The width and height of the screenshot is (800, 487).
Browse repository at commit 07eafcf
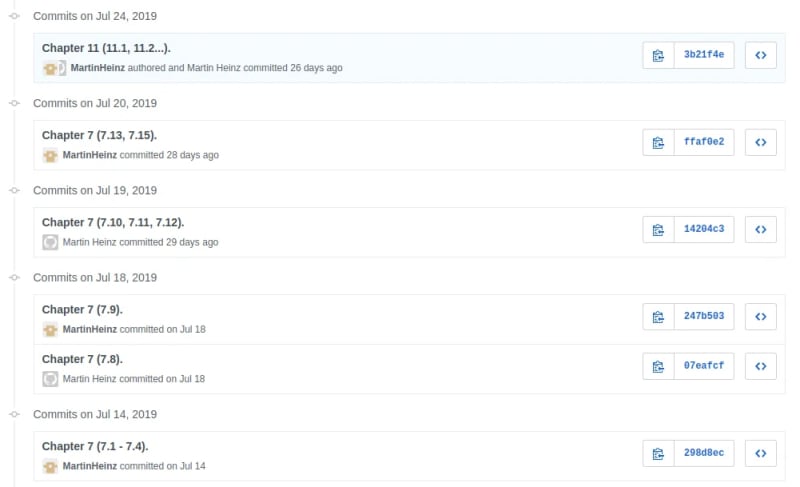[x=760, y=366]
